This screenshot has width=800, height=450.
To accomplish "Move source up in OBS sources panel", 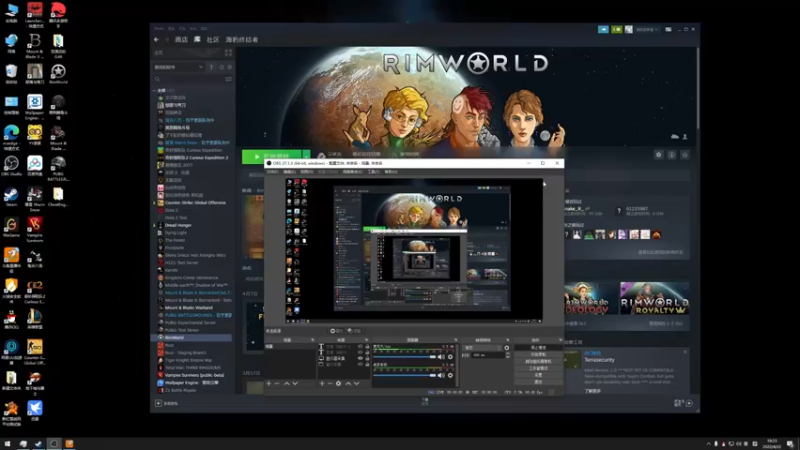I will click(348, 383).
